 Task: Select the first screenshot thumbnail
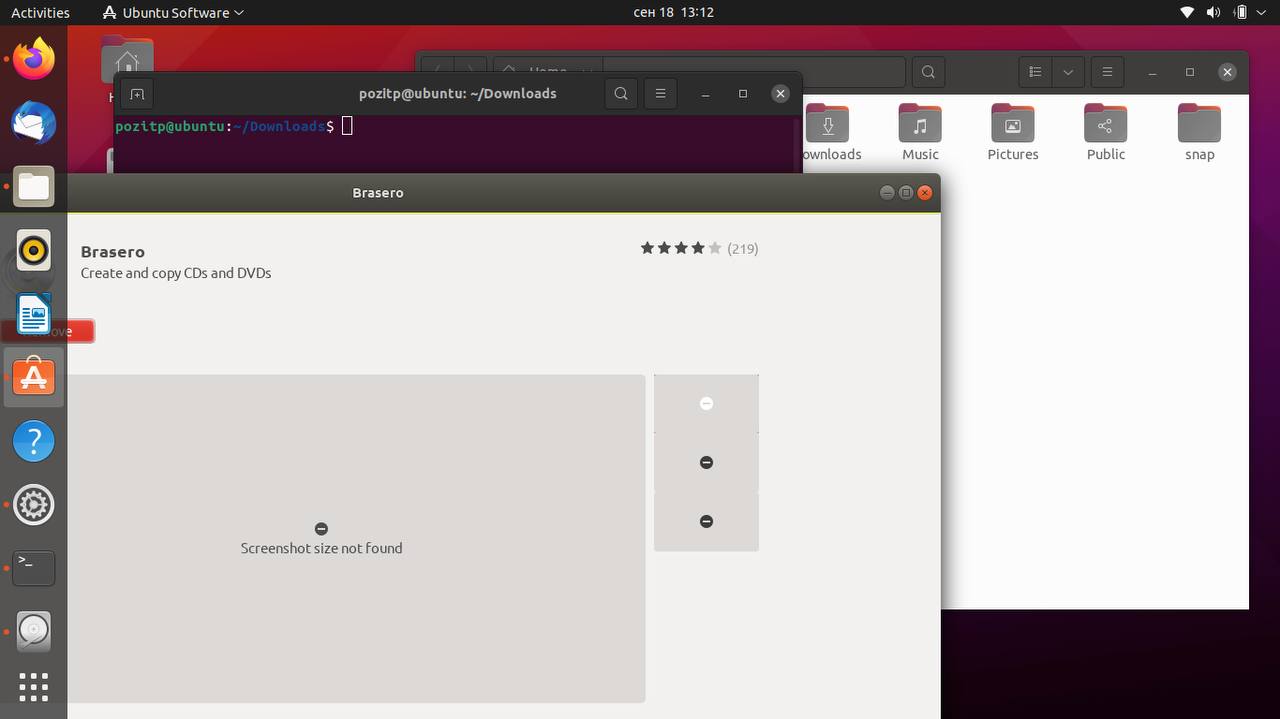pos(706,403)
